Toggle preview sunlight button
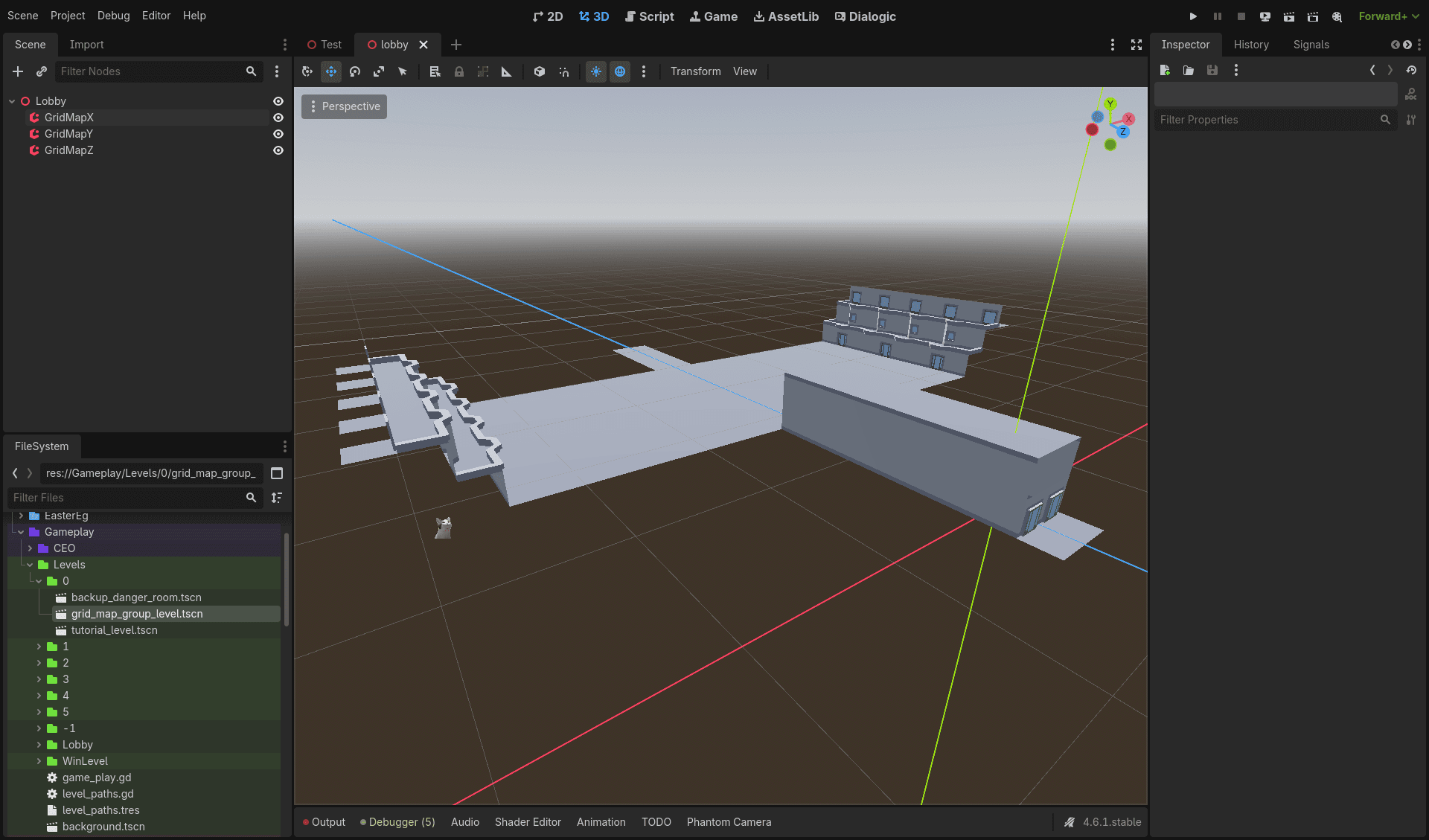Screen dimensions: 1429x840 point(596,71)
